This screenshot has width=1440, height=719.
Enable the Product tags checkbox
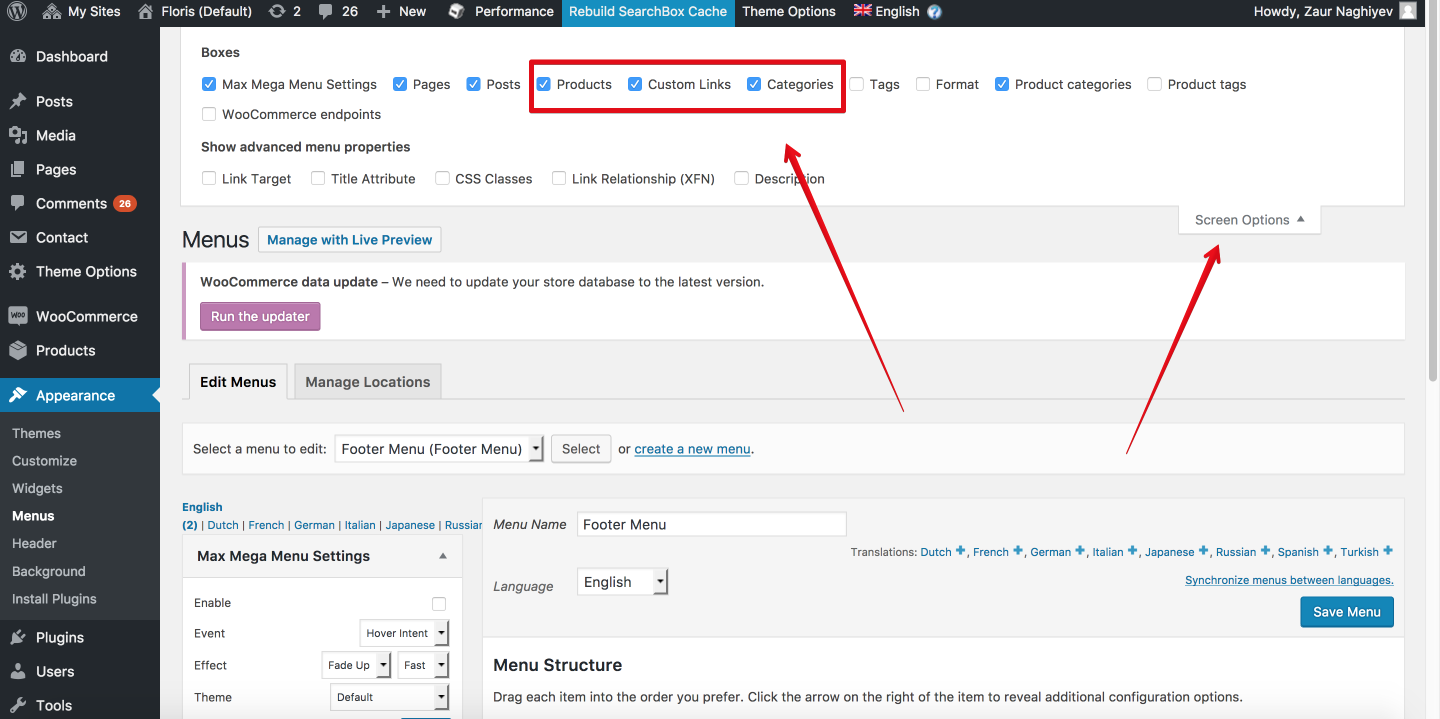1155,84
